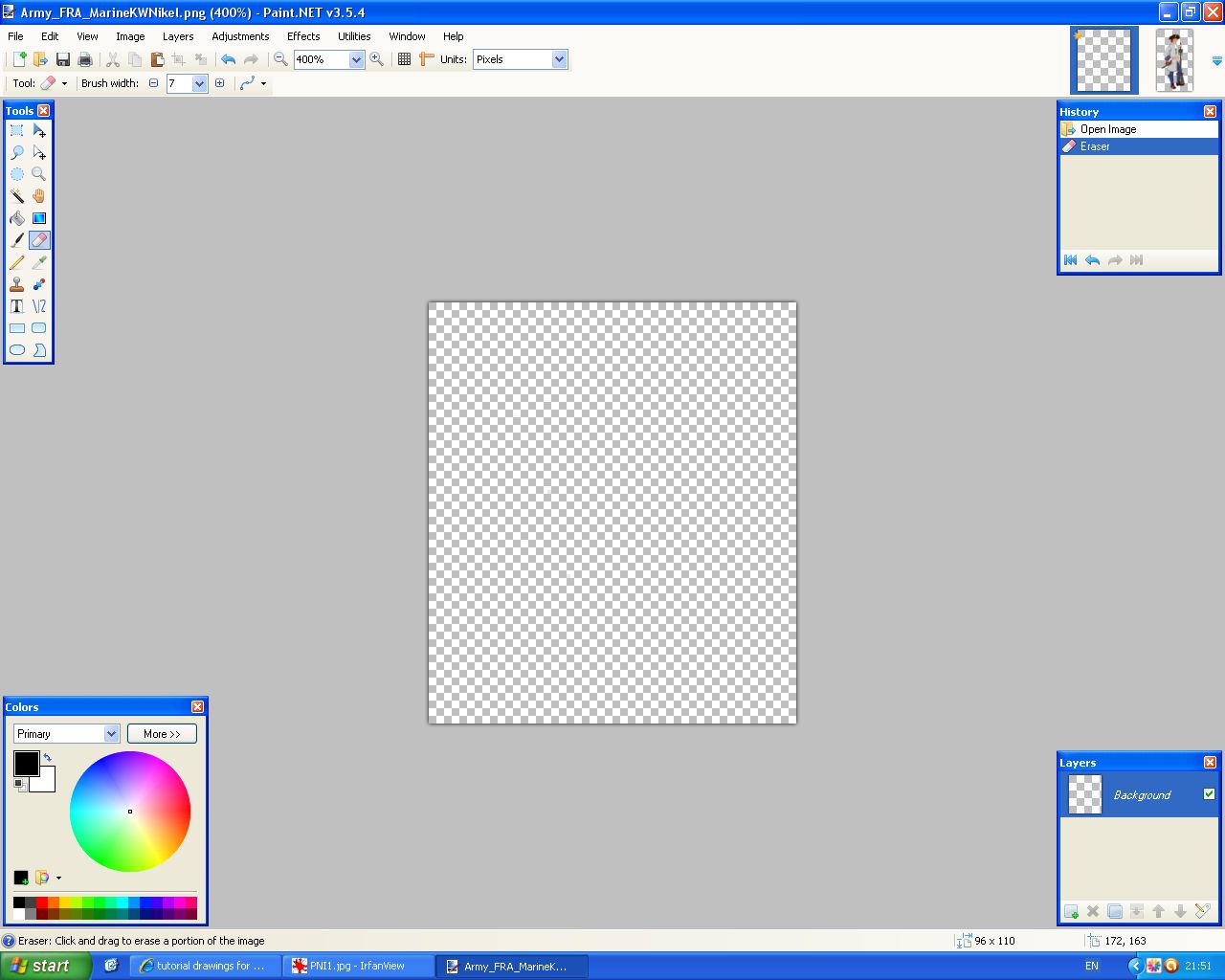The width and height of the screenshot is (1225, 980).
Task: Toggle the pixel grid display
Action: [x=405, y=59]
